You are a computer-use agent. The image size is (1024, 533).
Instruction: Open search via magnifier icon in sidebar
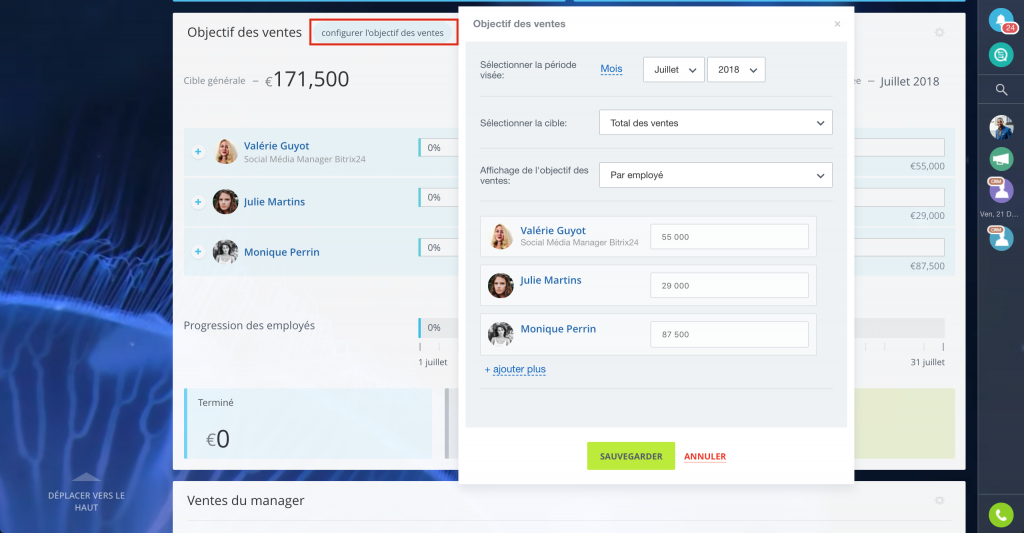pyautogui.click(x=1000, y=90)
